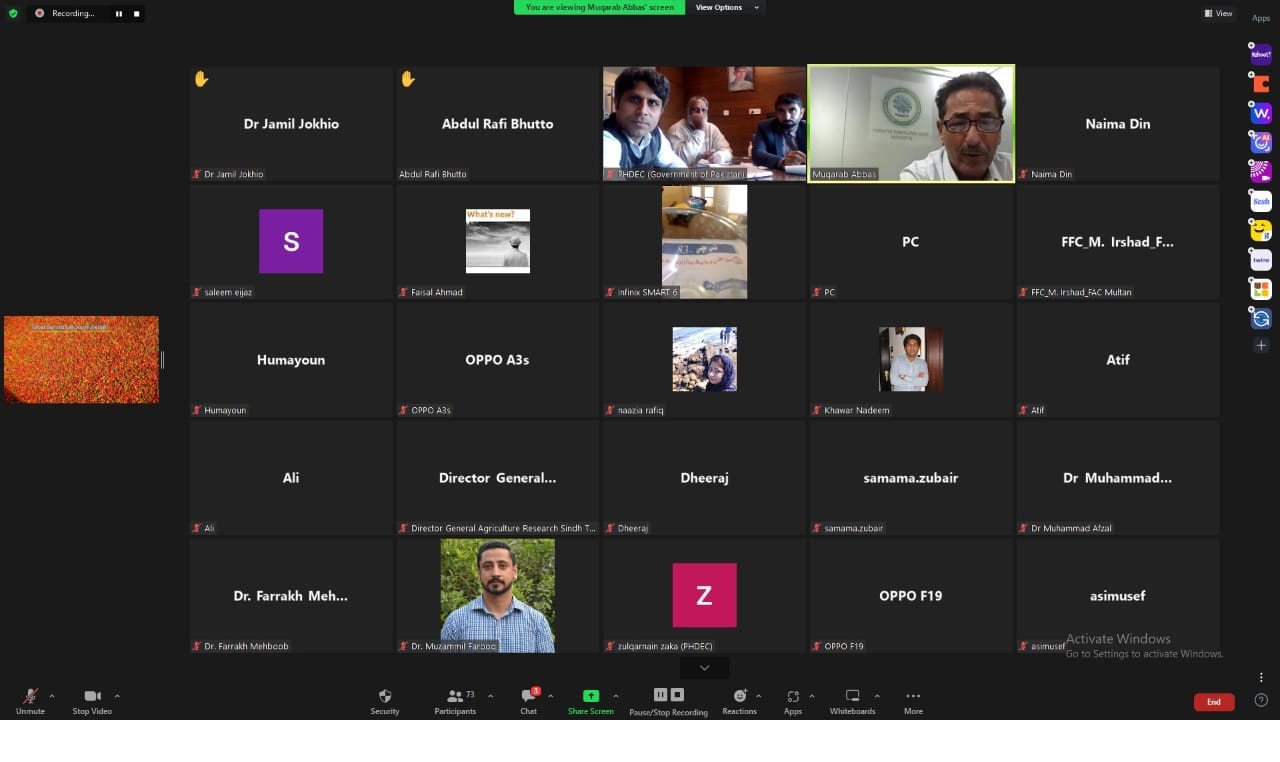The width and height of the screenshot is (1280, 762).
Task: Expand the arrow next to Share Screen
Action: click(x=615, y=696)
